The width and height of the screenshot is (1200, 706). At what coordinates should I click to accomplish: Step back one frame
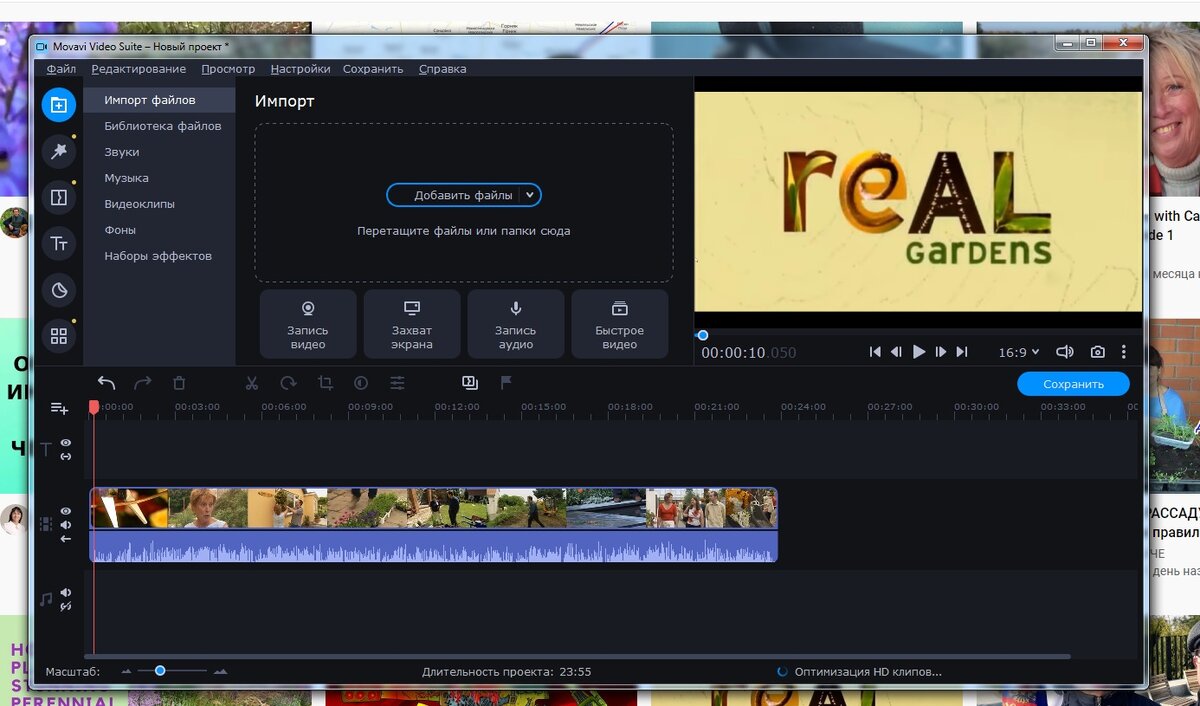coord(896,352)
